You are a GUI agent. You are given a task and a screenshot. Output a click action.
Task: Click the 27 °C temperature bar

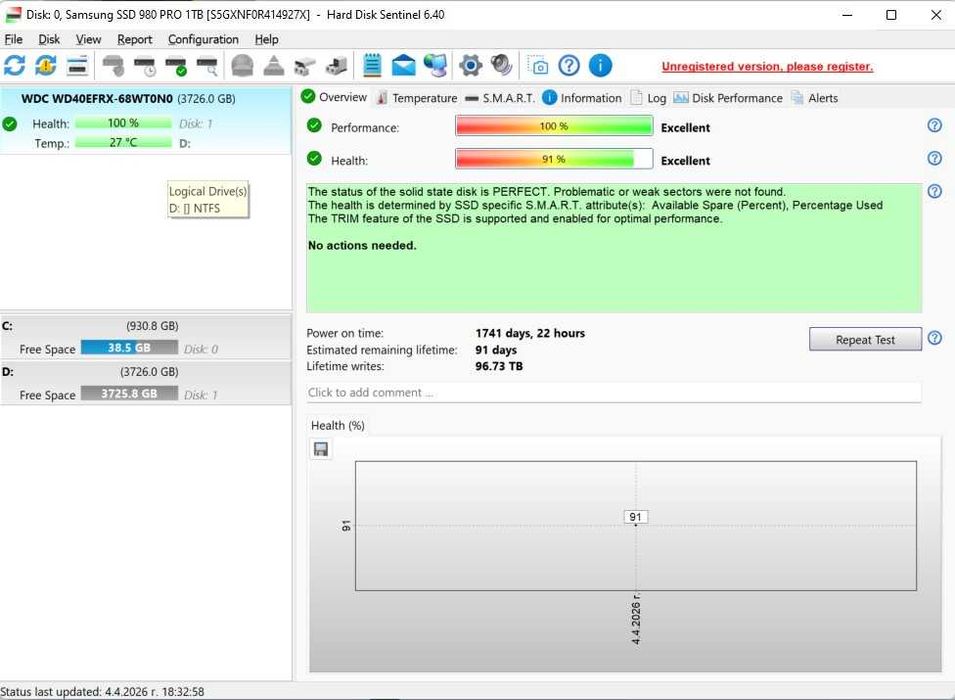[124, 143]
